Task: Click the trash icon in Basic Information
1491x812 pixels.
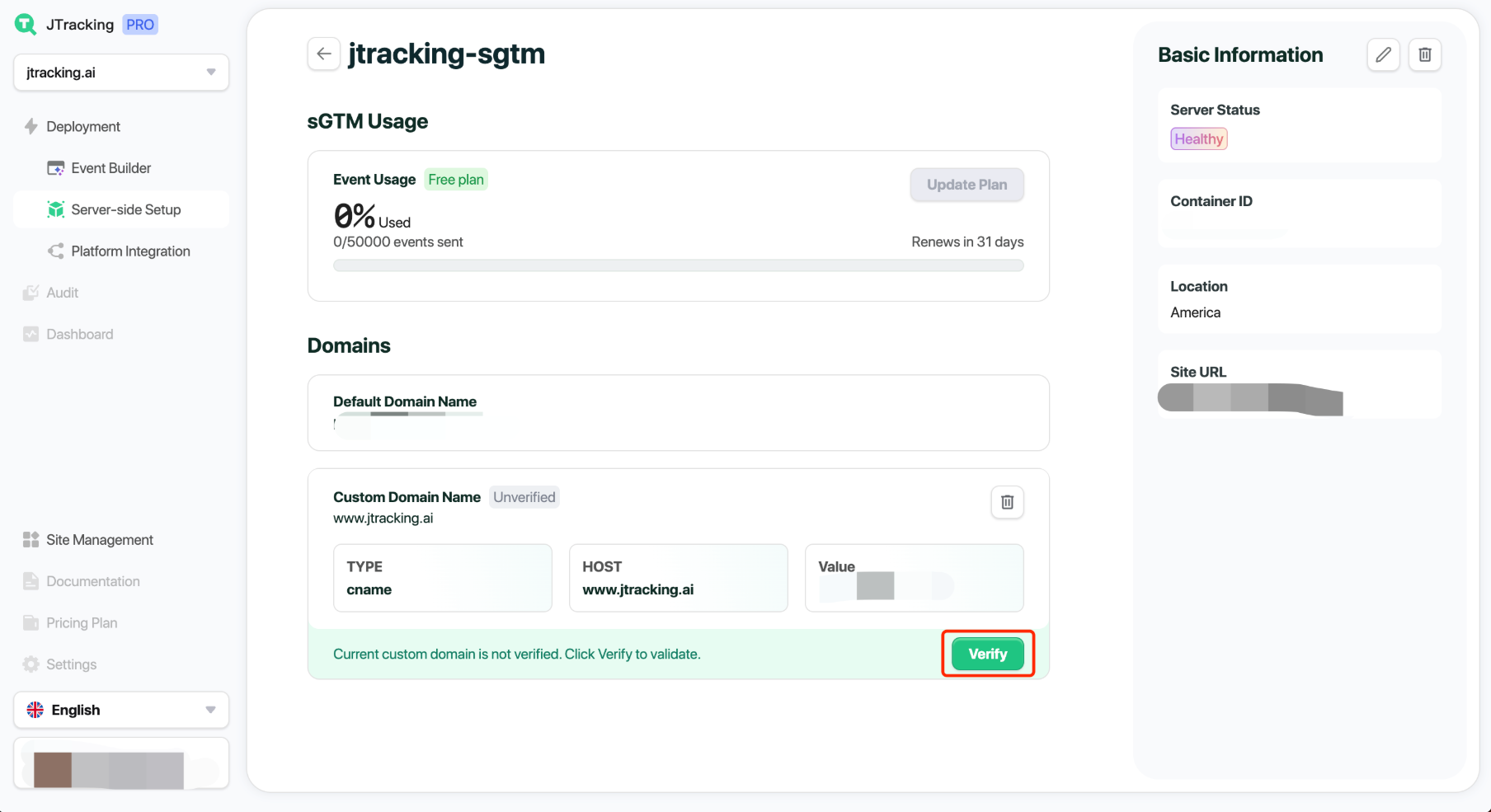Action: click(1424, 55)
